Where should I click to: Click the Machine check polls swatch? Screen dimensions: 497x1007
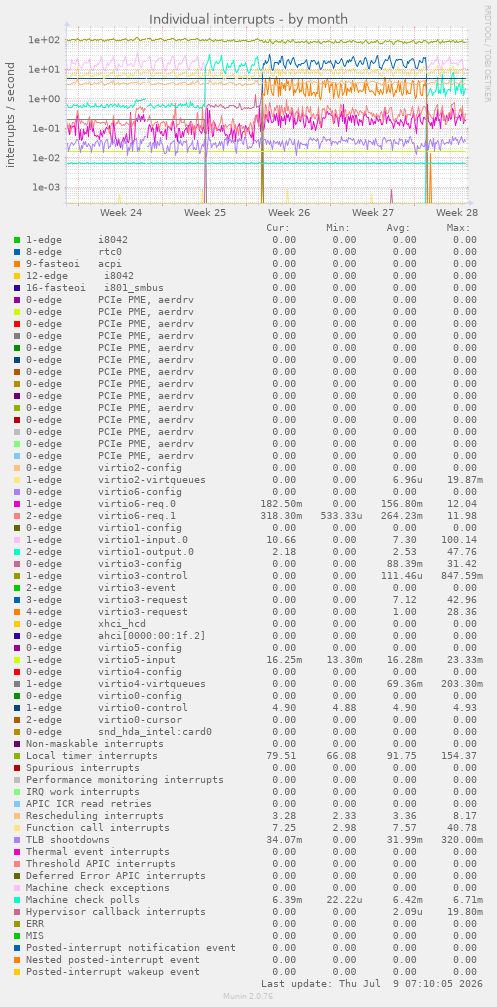[x=17, y=900]
